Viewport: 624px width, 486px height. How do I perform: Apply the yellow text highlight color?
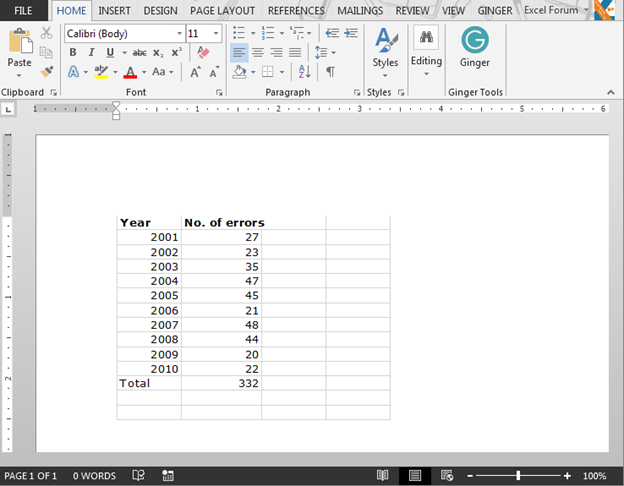pyautogui.click(x=101, y=72)
